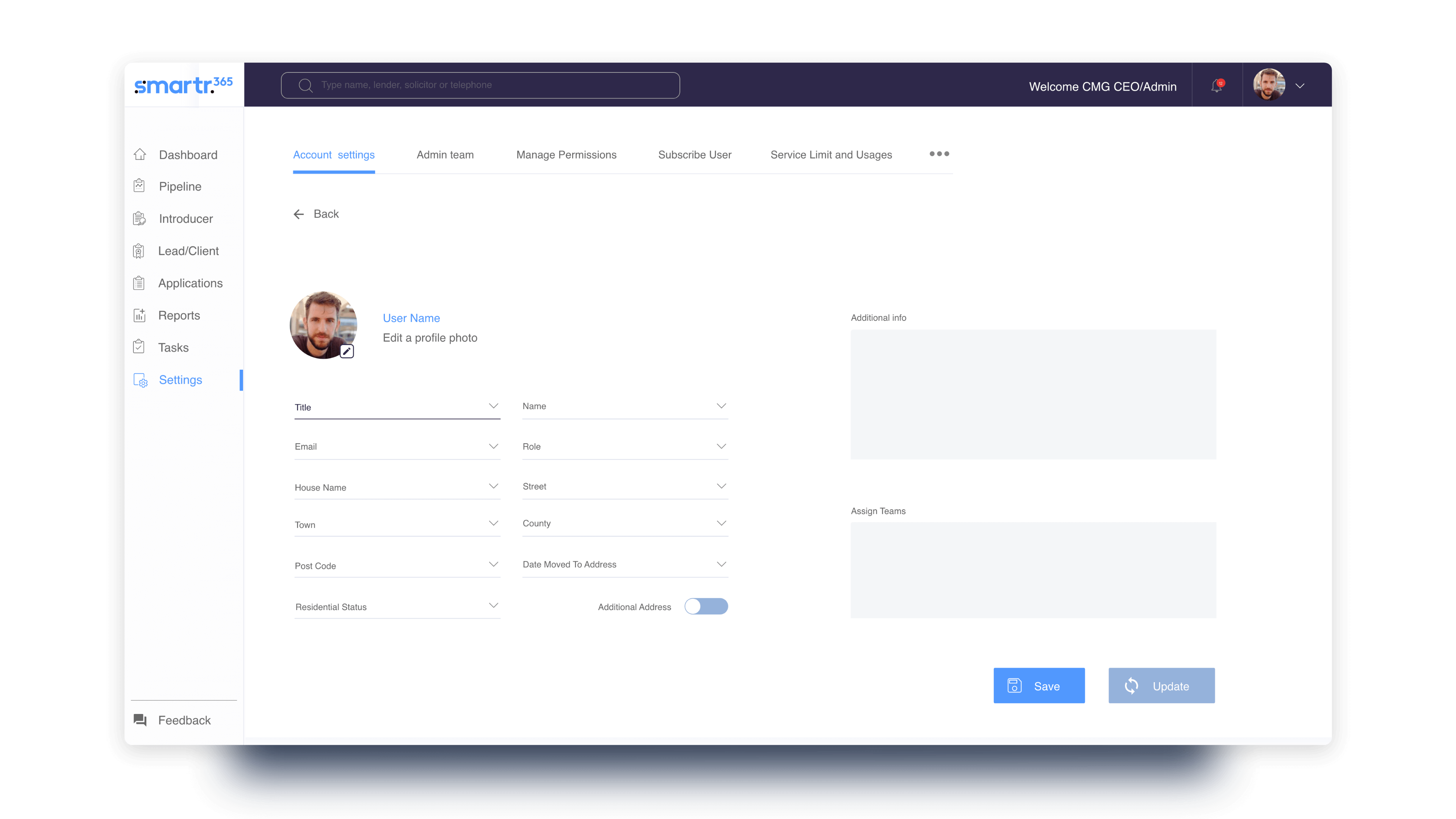Open Reports chart icon in sidebar
This screenshot has height=819, width=1456.
pos(139,315)
